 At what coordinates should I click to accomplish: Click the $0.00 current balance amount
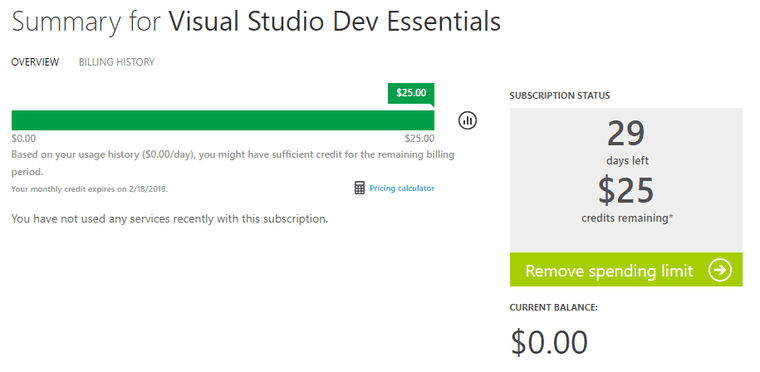(x=549, y=342)
